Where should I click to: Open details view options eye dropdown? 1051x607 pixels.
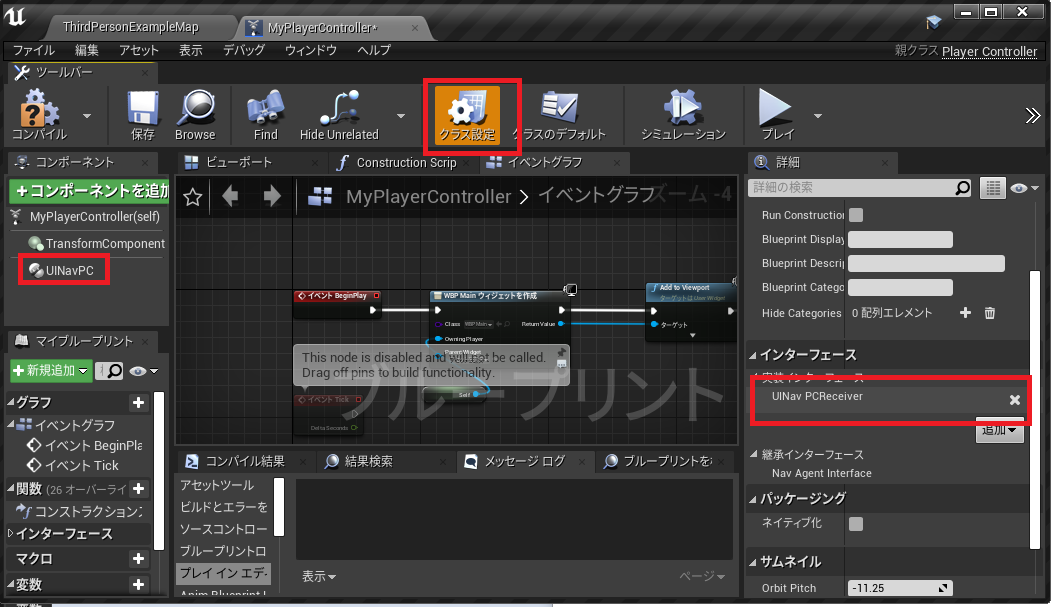1024,188
